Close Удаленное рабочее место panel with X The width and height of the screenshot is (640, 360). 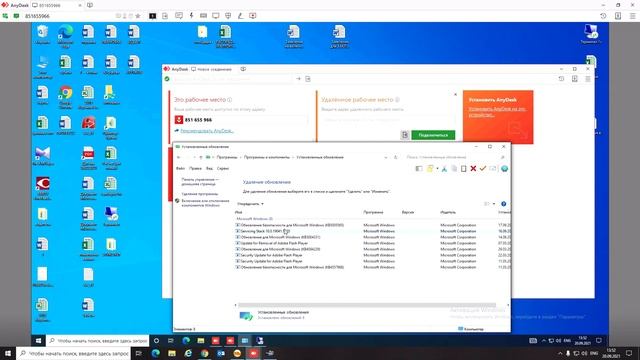(456, 94)
